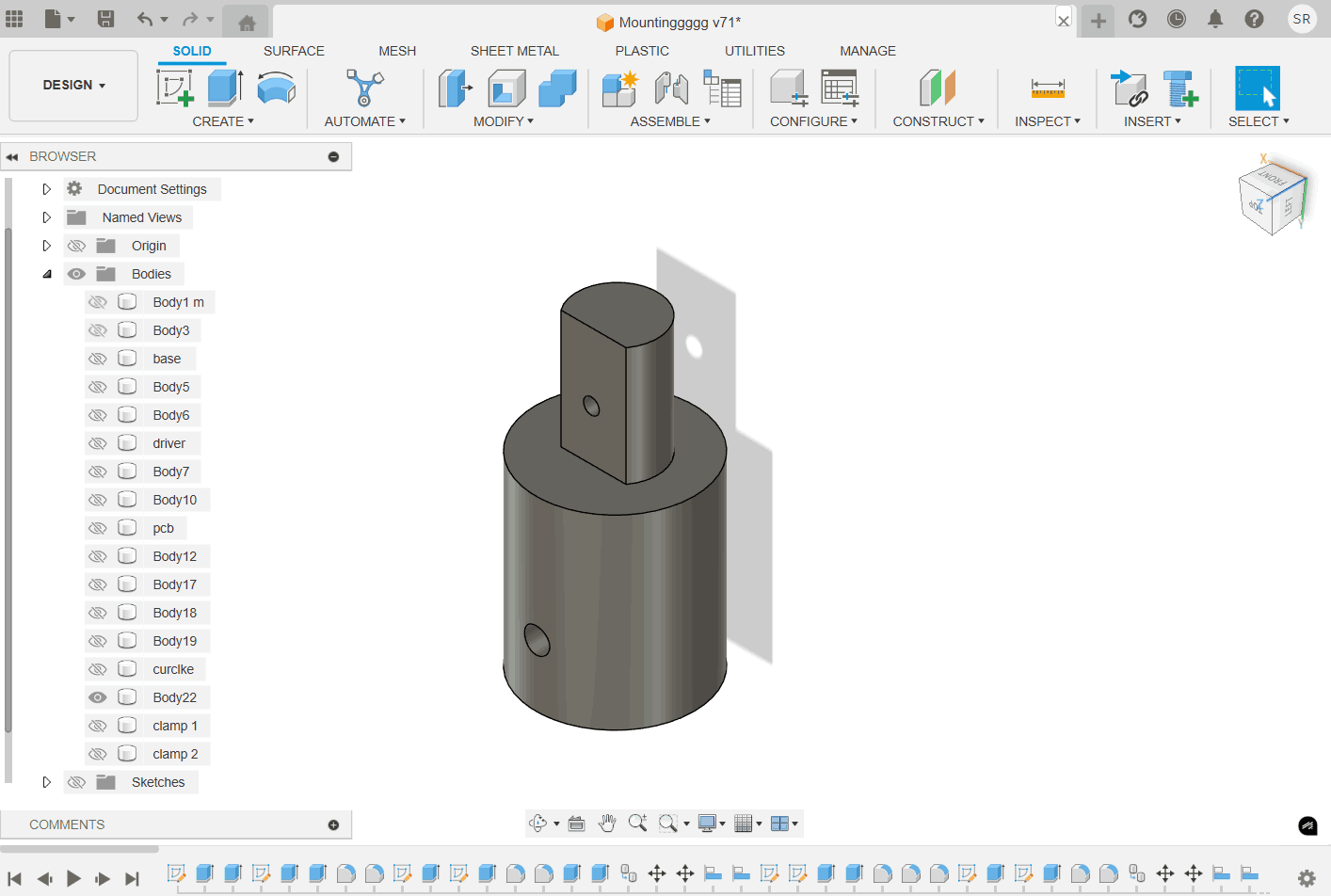Click the Extensions icon

point(1137,19)
